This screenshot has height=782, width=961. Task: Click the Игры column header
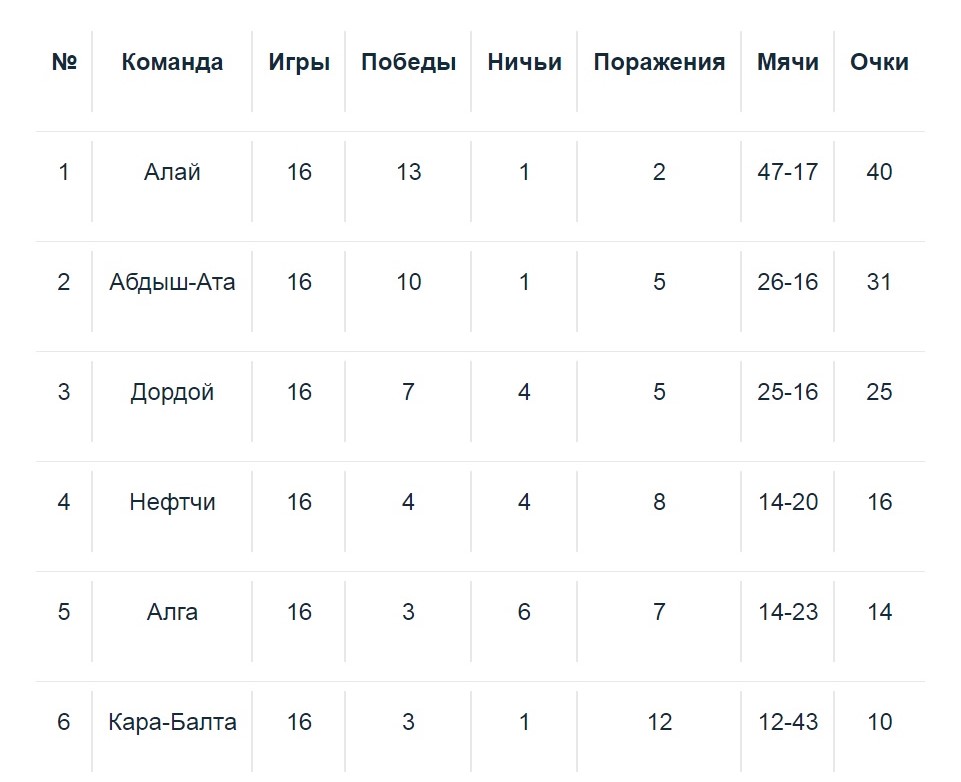[x=299, y=62]
